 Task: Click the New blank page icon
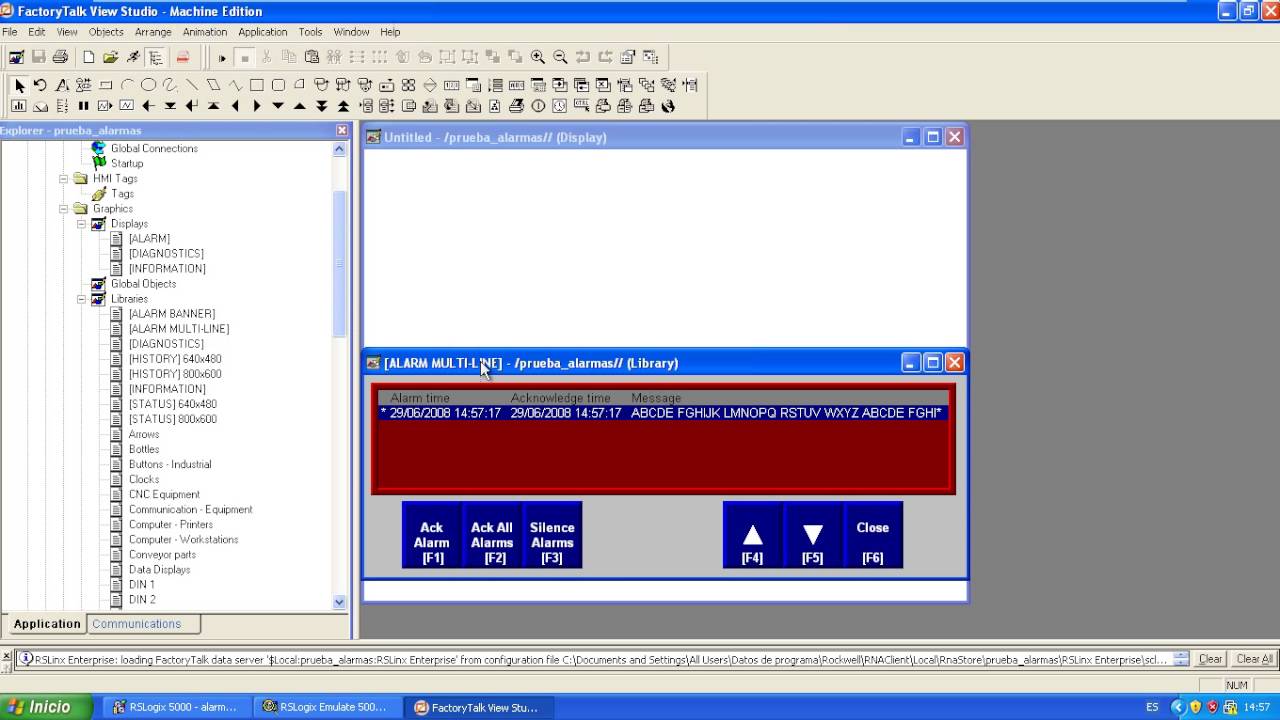coord(88,57)
